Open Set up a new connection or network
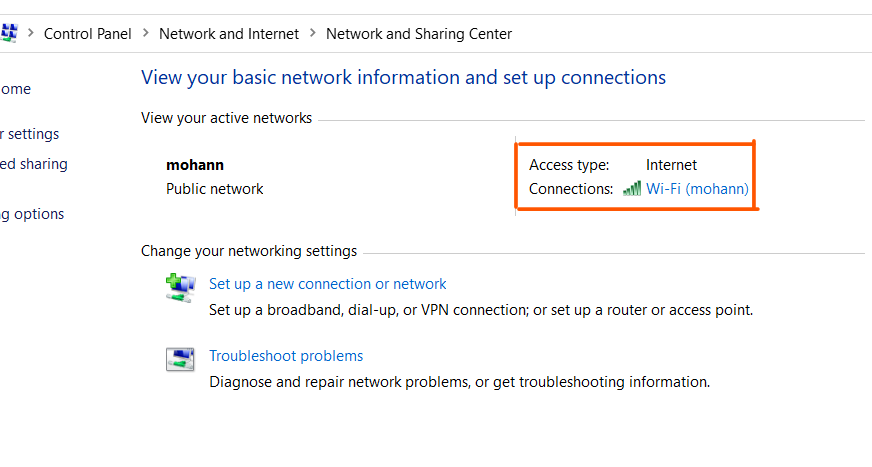The width and height of the screenshot is (872, 467). [327, 284]
